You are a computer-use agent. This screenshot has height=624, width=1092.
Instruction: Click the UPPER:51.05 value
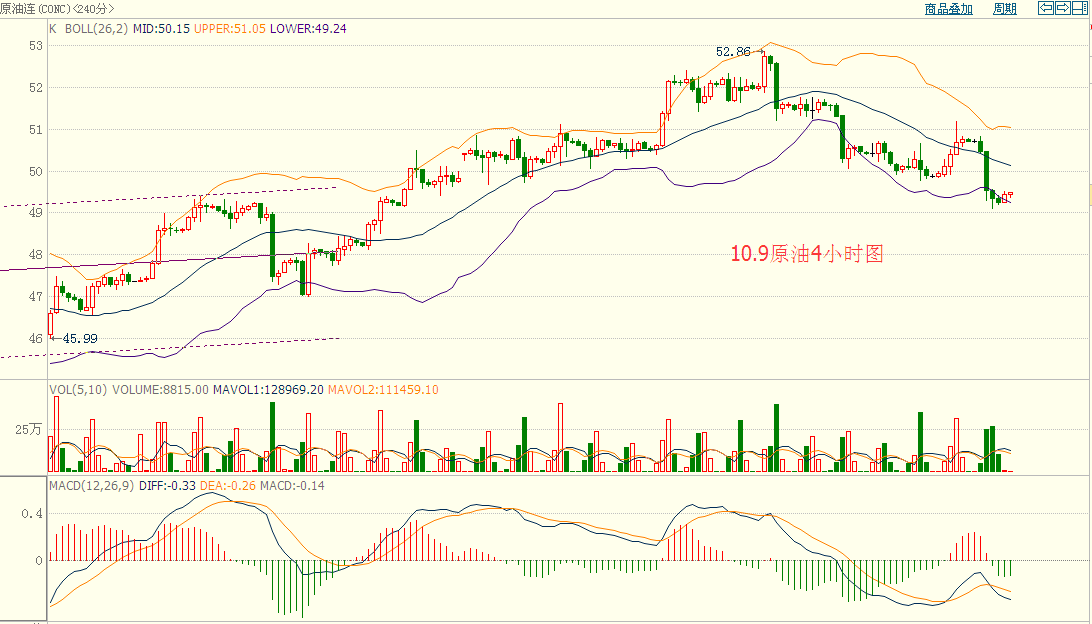(230, 29)
